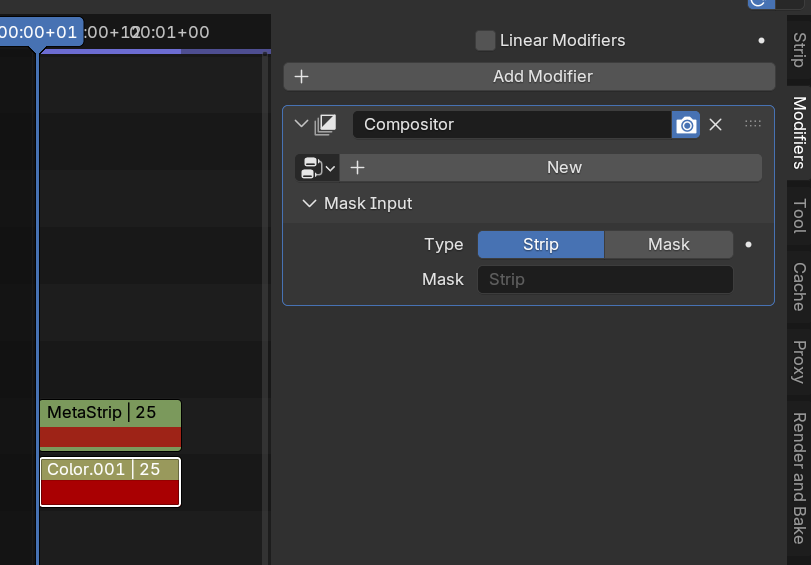The height and width of the screenshot is (565, 811).
Task: Edit the Compositor modifier name field
Action: [x=512, y=125]
